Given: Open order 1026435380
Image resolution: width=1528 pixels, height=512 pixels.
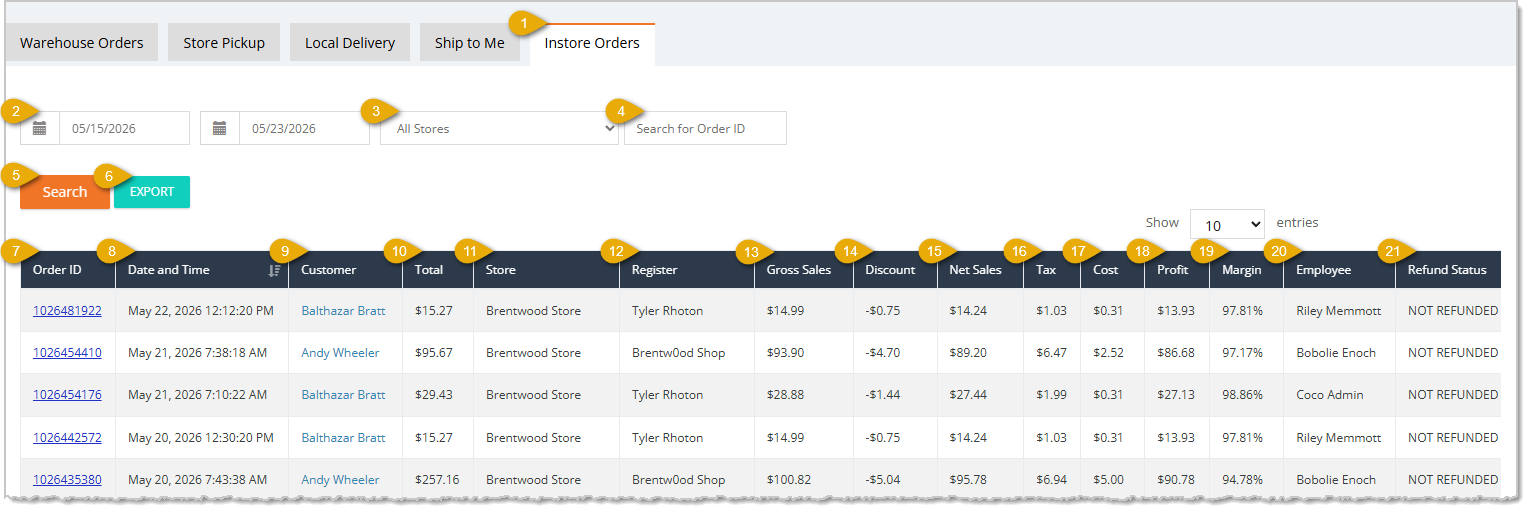Looking at the screenshot, I should click(67, 480).
